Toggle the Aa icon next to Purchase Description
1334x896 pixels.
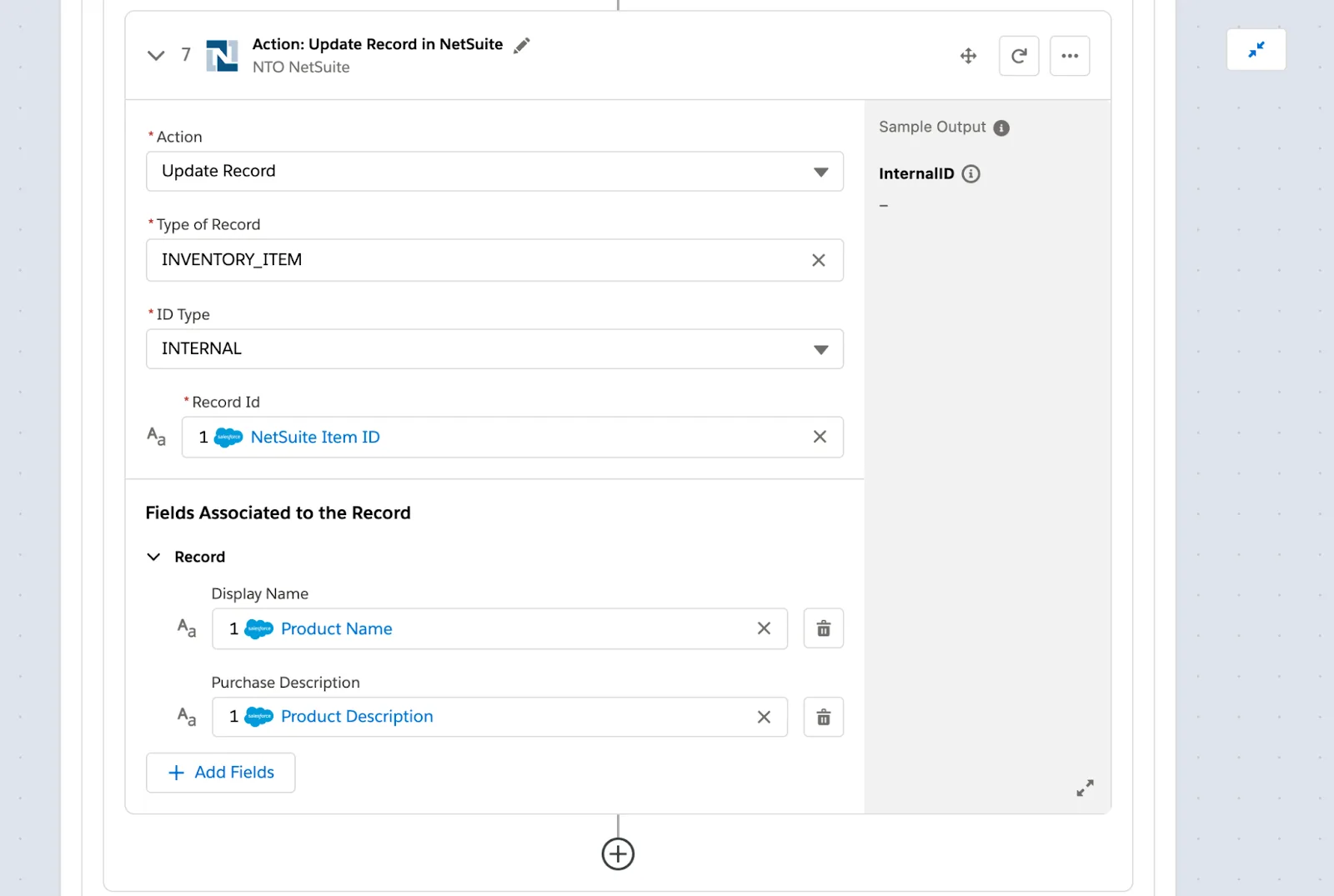click(x=186, y=717)
